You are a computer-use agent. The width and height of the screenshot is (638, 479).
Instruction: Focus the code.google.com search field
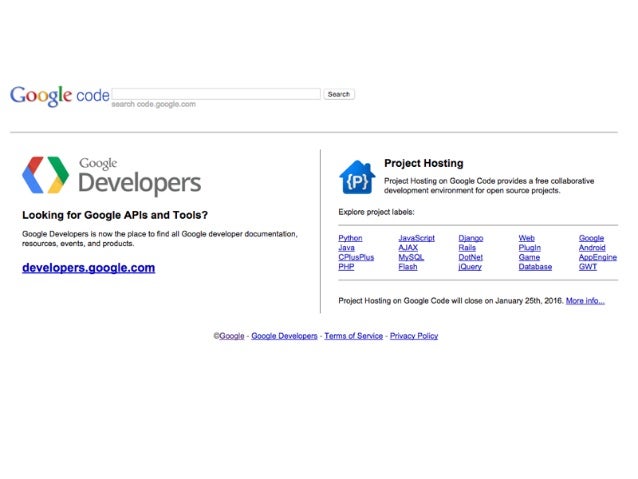click(x=216, y=94)
